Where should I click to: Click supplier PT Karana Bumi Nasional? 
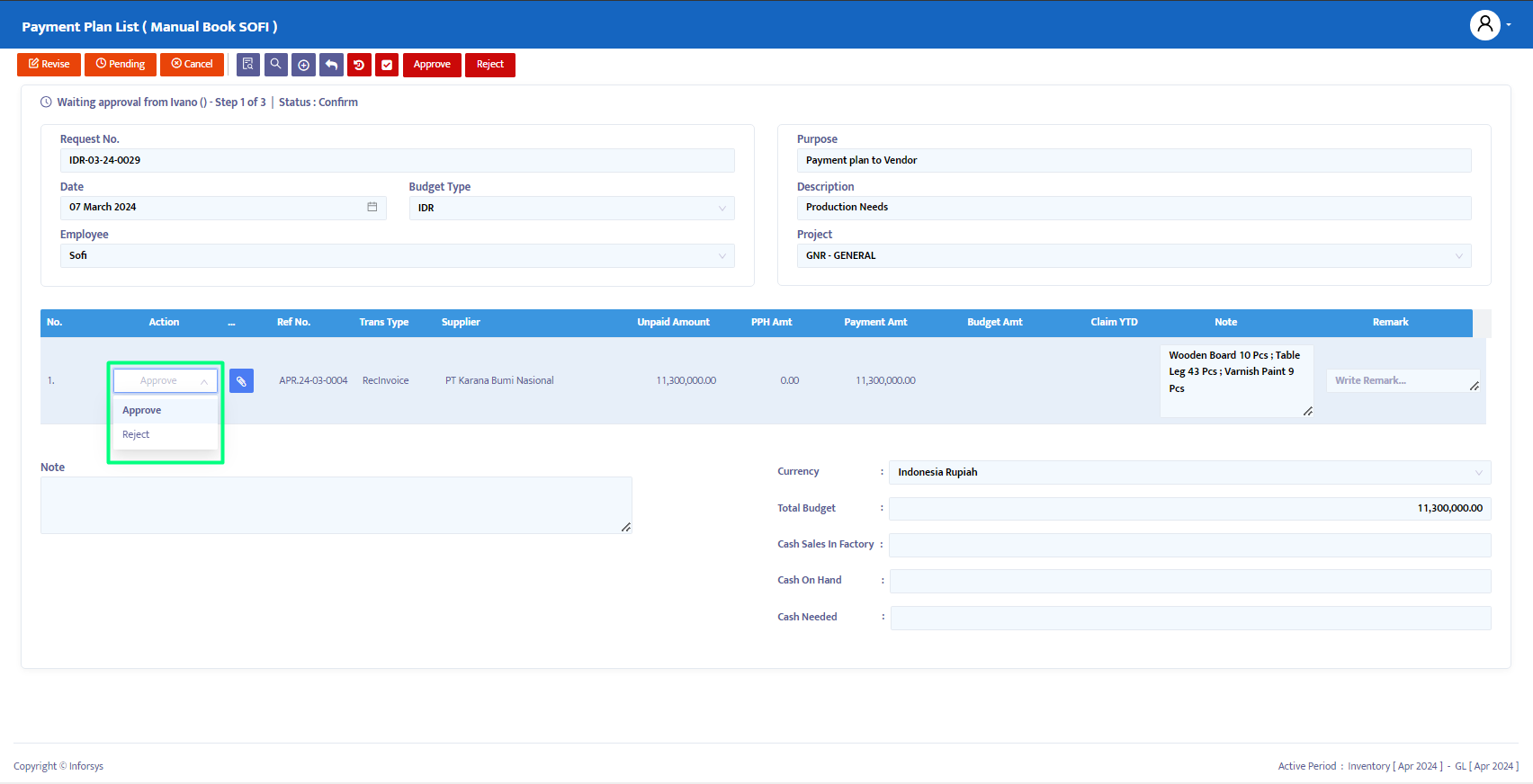[x=499, y=381]
